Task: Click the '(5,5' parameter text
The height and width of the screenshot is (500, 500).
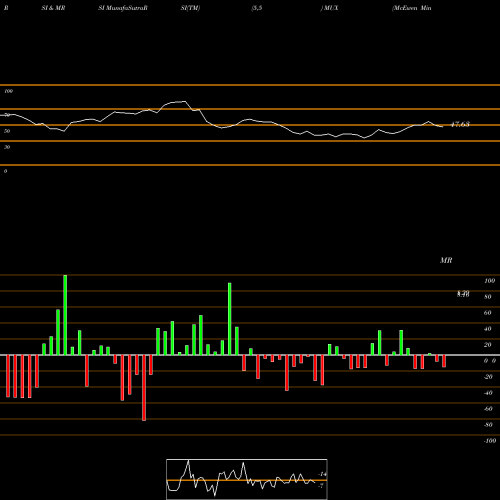Action: 257,8
